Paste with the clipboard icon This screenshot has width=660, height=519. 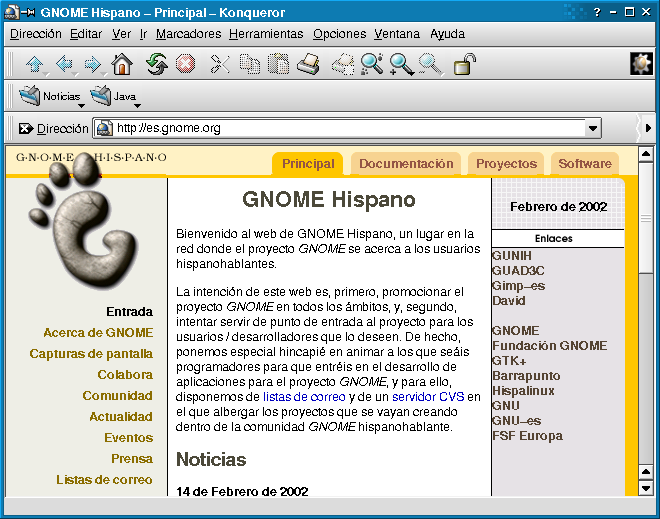click(x=279, y=64)
